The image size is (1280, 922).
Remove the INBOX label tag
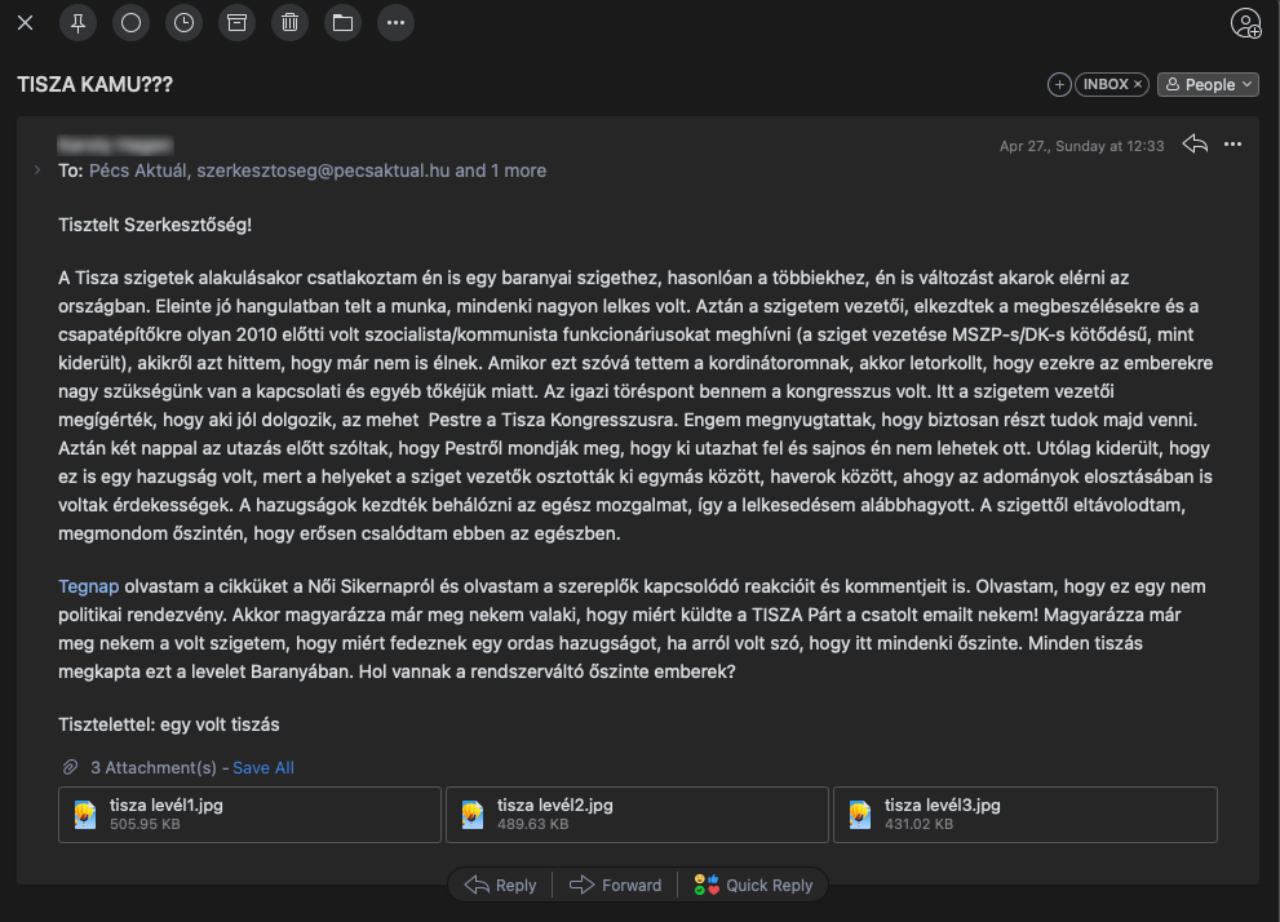click(x=1137, y=85)
